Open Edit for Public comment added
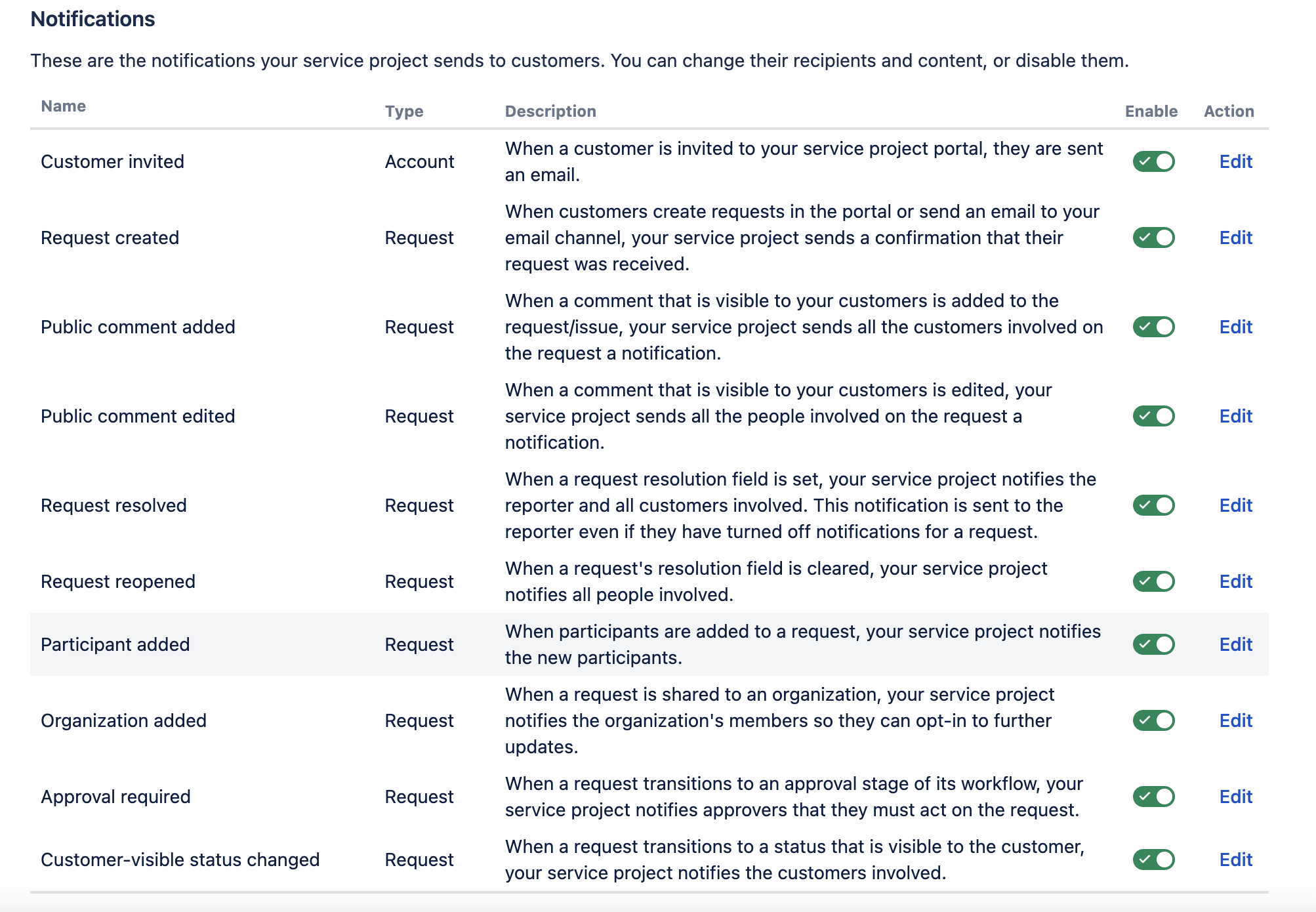 [x=1235, y=327]
